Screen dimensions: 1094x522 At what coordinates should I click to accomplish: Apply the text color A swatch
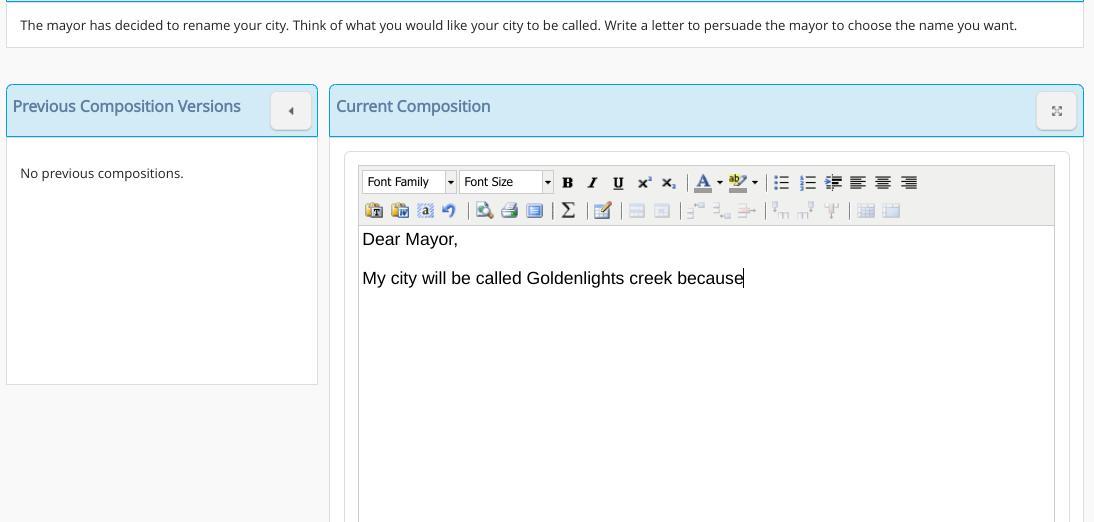(703, 183)
